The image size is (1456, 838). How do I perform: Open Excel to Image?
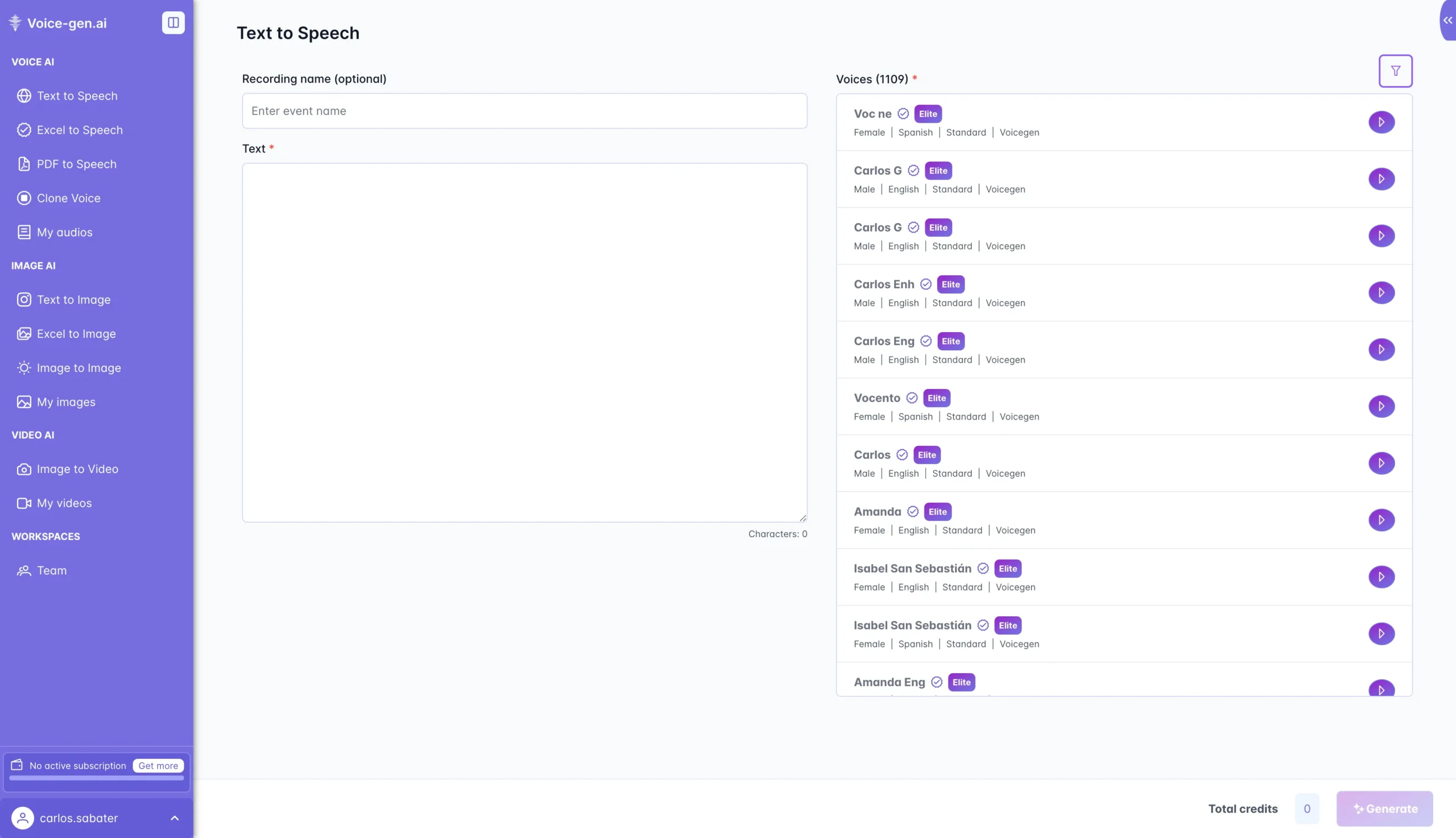click(x=76, y=334)
